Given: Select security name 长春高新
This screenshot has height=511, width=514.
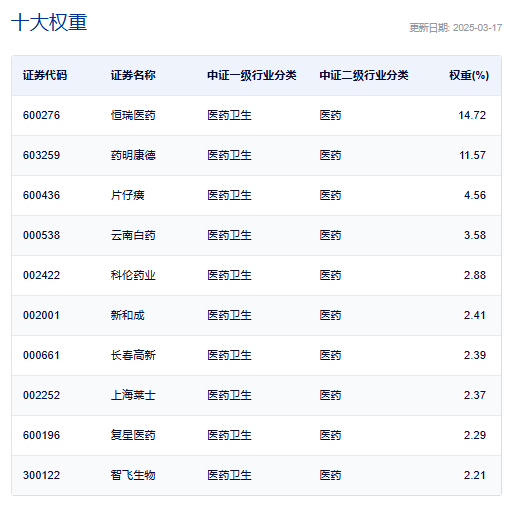Looking at the screenshot, I should (133, 355).
